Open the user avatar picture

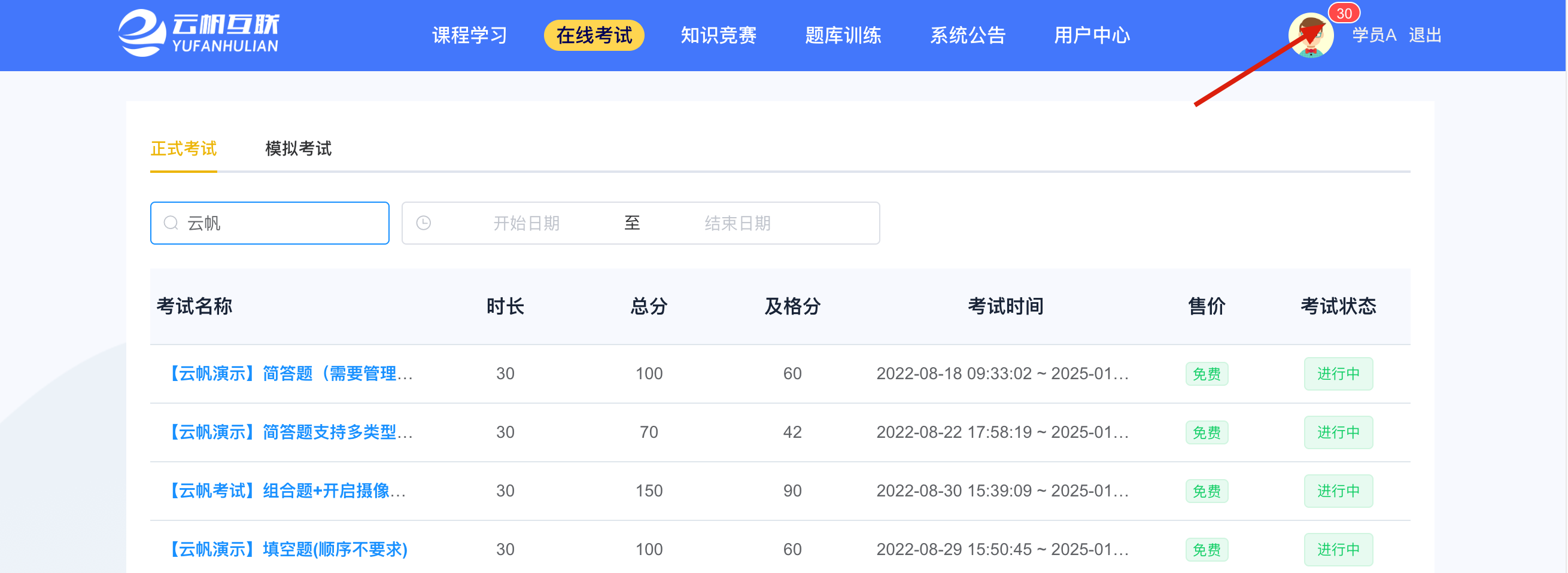(x=1311, y=35)
